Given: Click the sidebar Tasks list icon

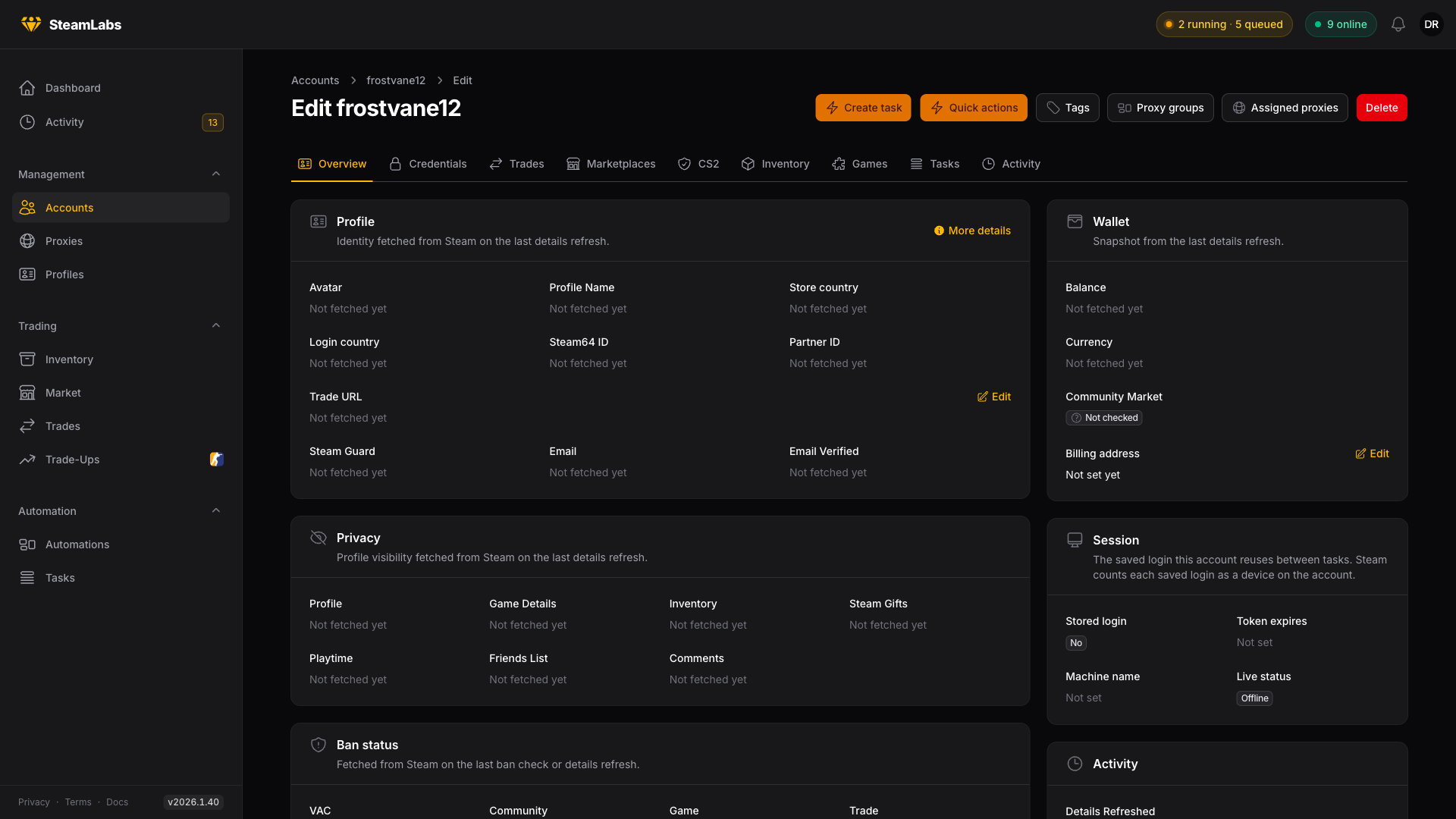Looking at the screenshot, I should [x=27, y=578].
